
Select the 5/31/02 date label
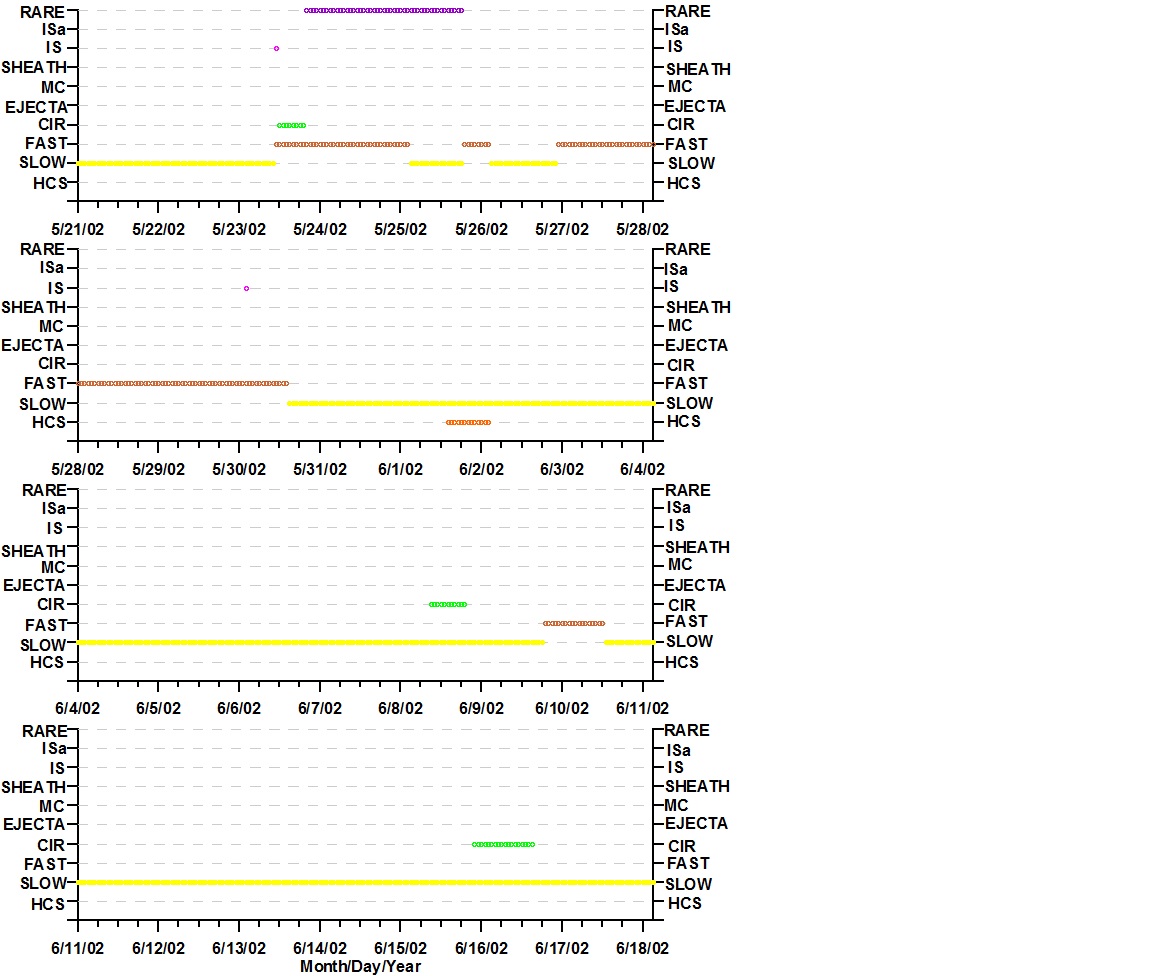tap(319, 469)
